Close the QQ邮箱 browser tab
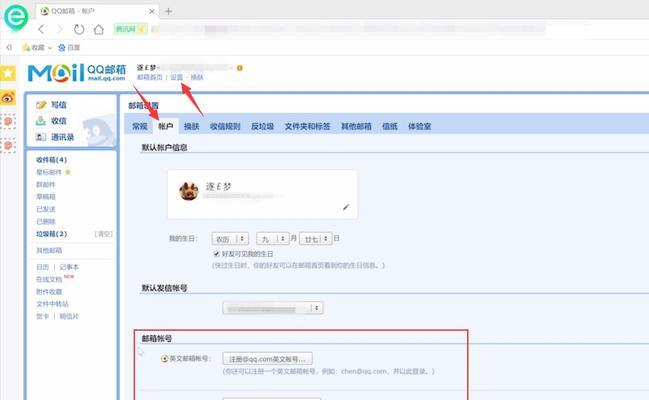The width and height of the screenshot is (649, 400). click(152, 12)
